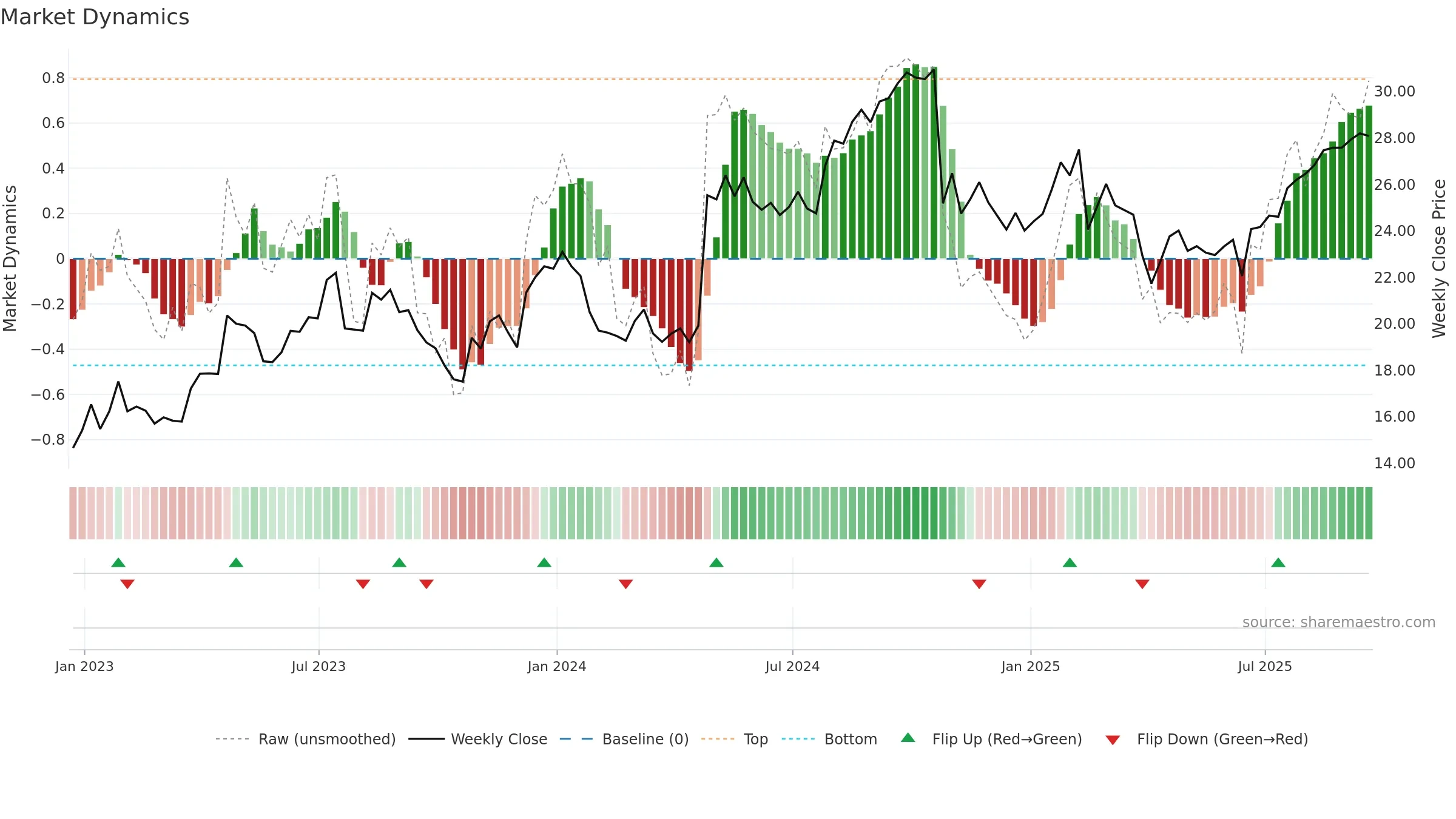The image size is (1456, 819).
Task: Click the 'Jul 2025' x-axis label
Action: coord(1265,666)
